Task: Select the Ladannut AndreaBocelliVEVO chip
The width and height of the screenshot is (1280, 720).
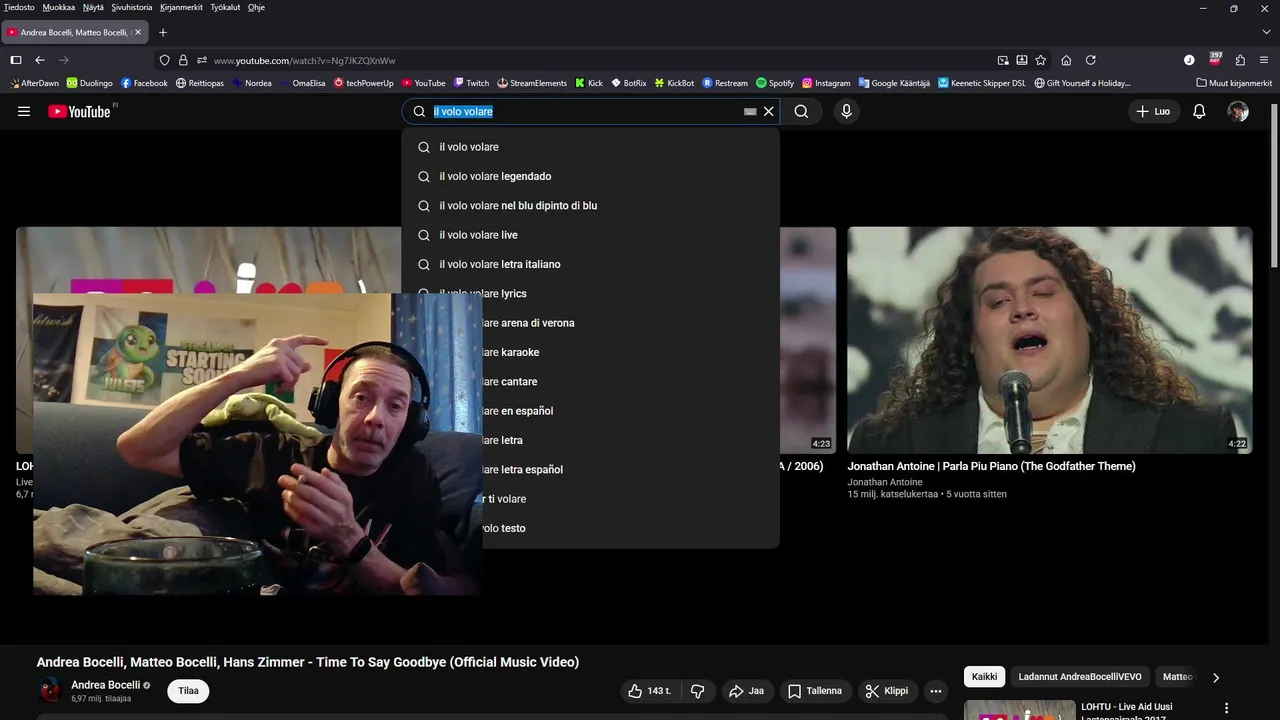Action: pyautogui.click(x=1080, y=677)
